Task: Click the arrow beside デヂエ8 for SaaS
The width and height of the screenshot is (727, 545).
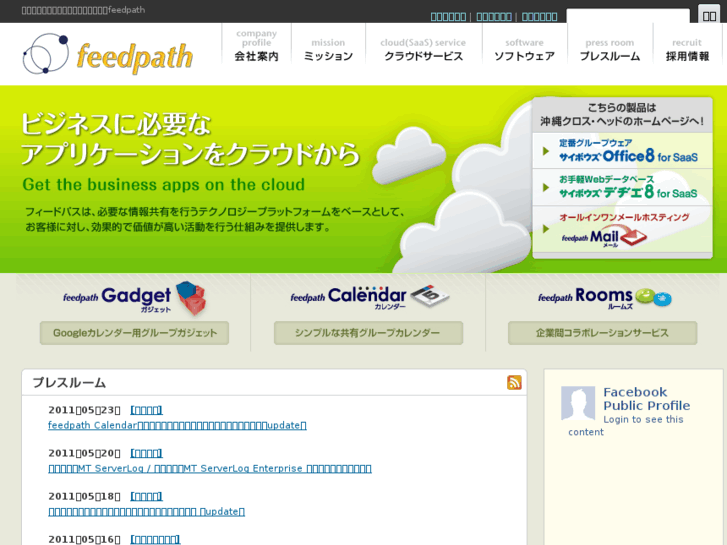Action: pyautogui.click(x=546, y=187)
